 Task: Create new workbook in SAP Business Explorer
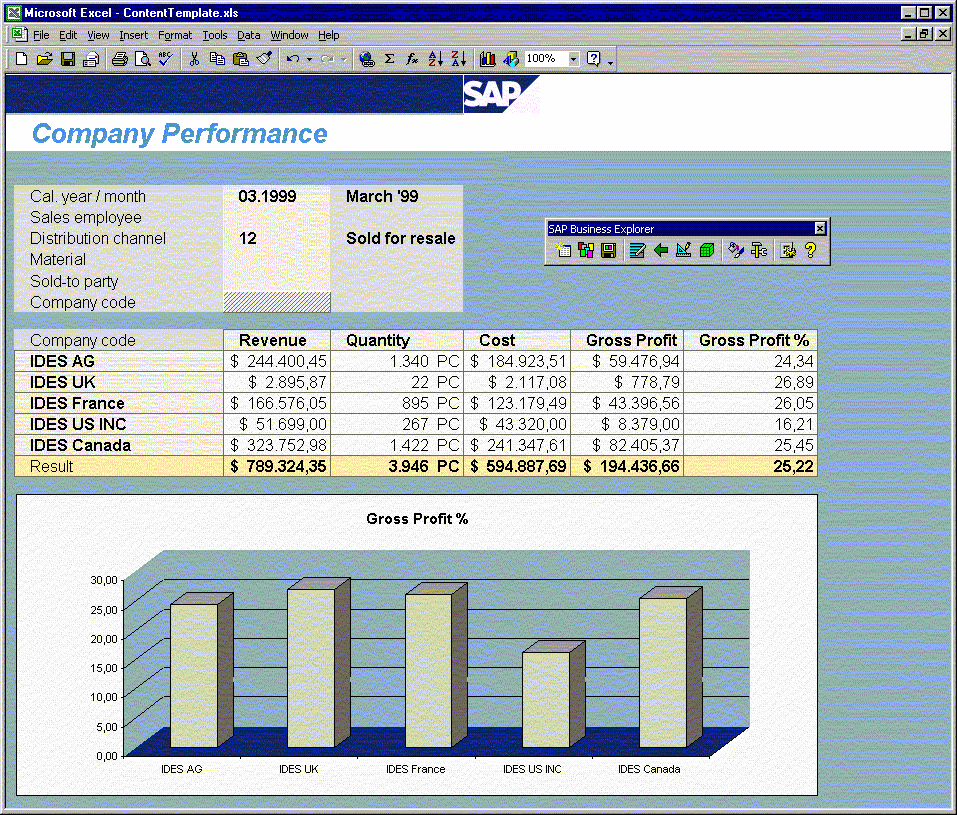point(563,250)
